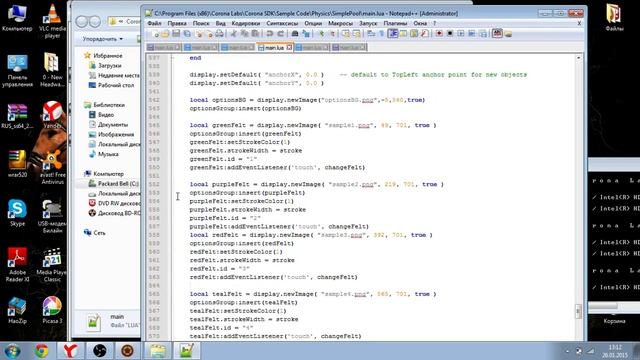640x360 pixels.
Task: Click the Playback macro icon
Action: [x=461, y=34]
